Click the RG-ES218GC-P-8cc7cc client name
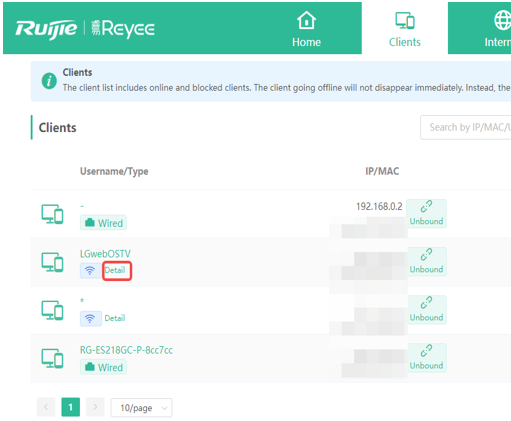 coord(126,350)
